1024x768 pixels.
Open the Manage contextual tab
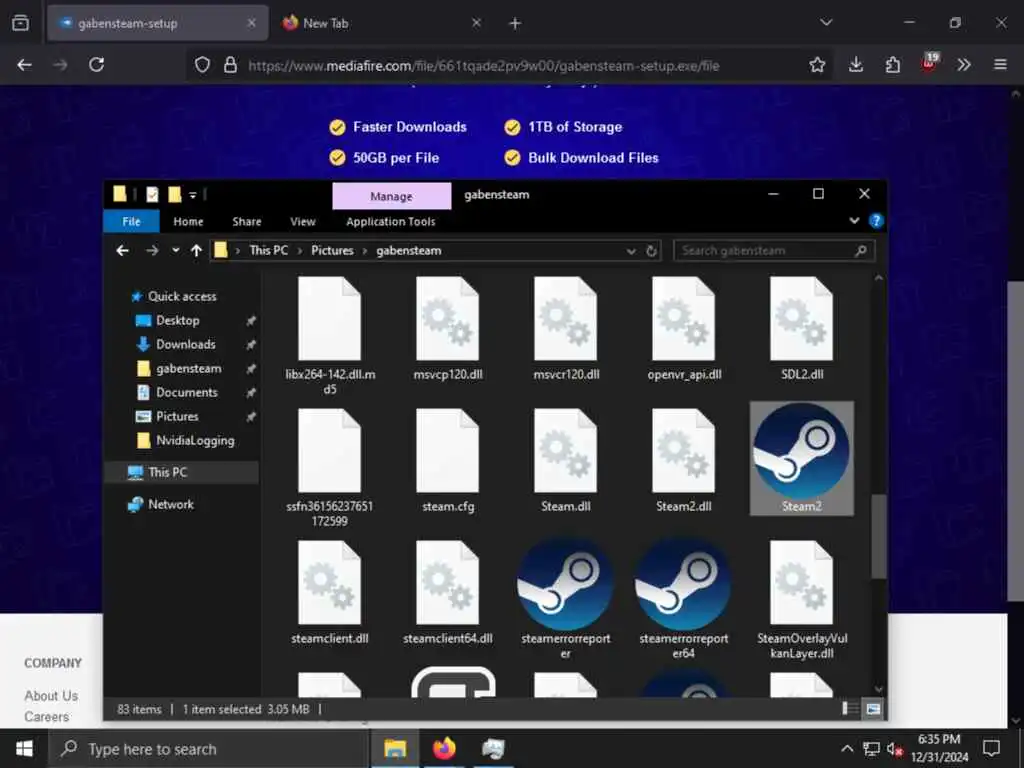[x=392, y=196]
